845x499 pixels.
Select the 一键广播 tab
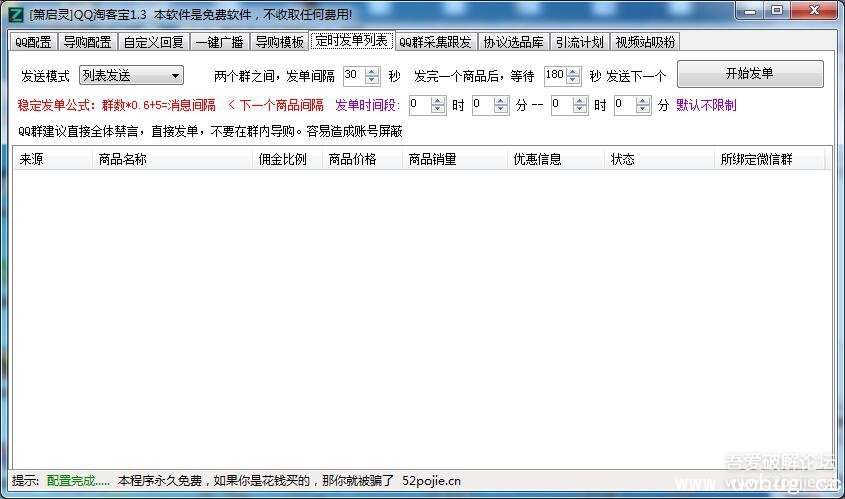tap(219, 42)
